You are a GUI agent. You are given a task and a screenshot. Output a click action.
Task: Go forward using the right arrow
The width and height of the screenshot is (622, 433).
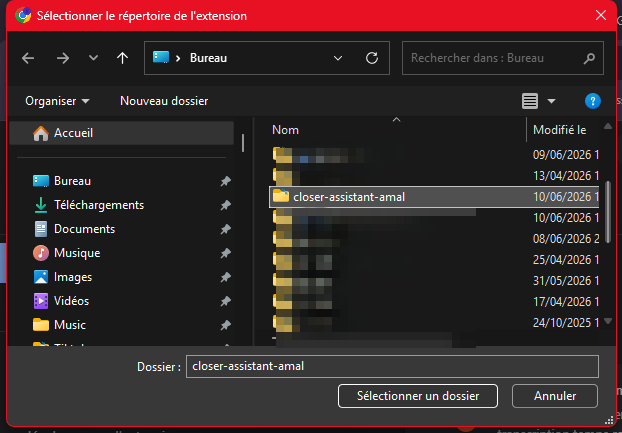coord(63,58)
